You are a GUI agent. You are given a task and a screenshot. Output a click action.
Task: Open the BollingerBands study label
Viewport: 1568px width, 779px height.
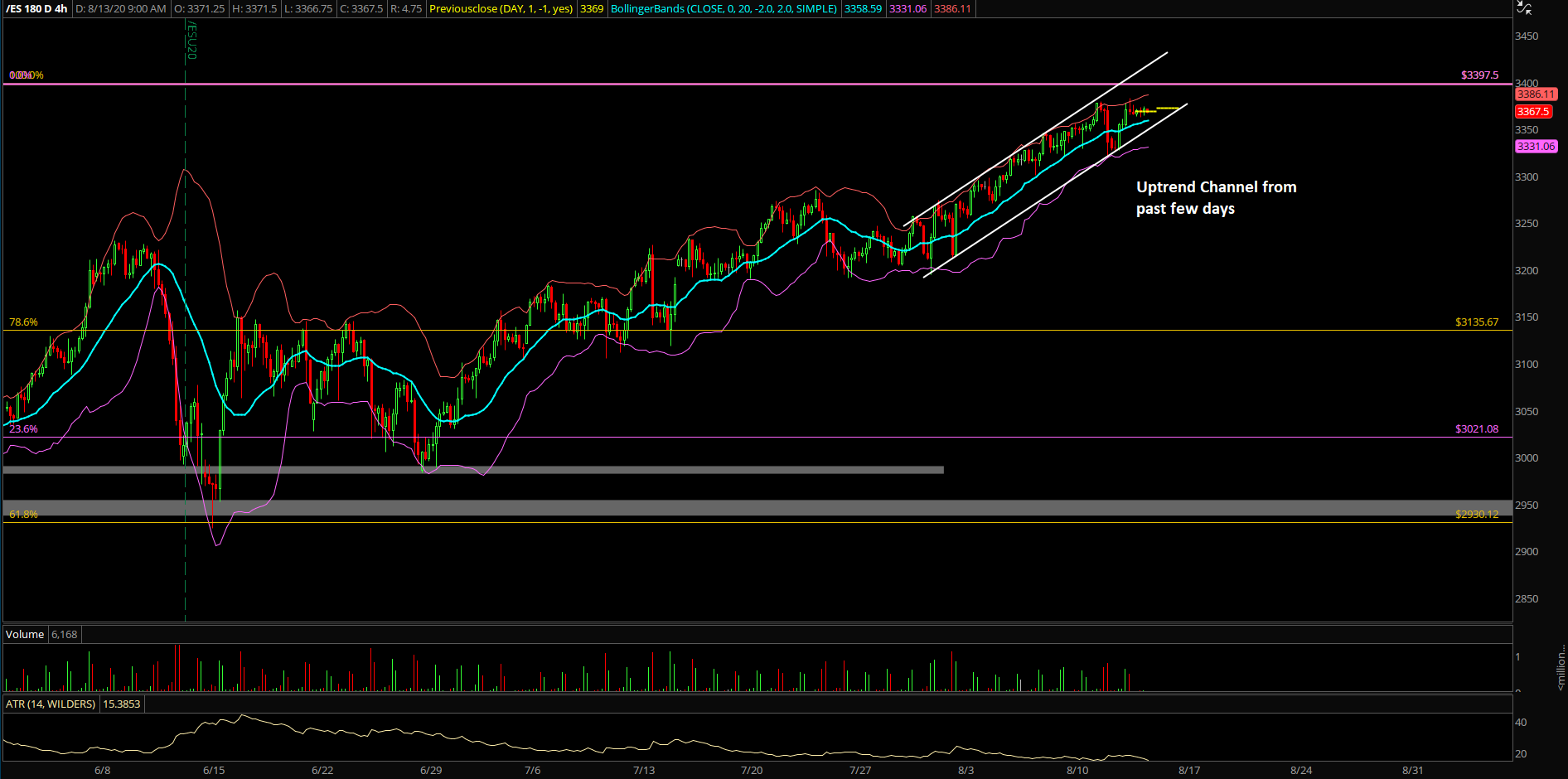pos(724,9)
